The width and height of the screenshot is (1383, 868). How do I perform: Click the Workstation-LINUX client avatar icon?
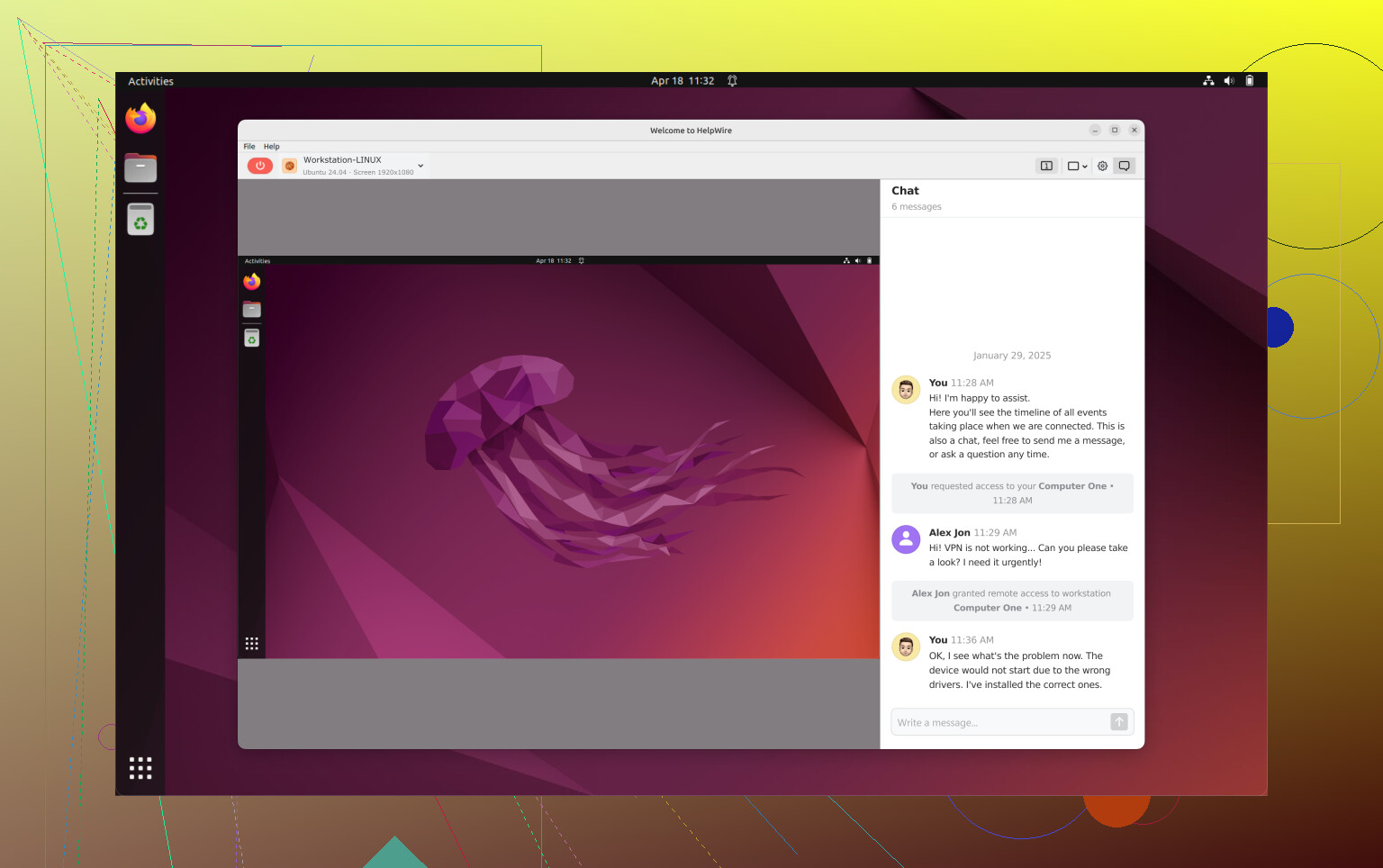[x=290, y=166]
